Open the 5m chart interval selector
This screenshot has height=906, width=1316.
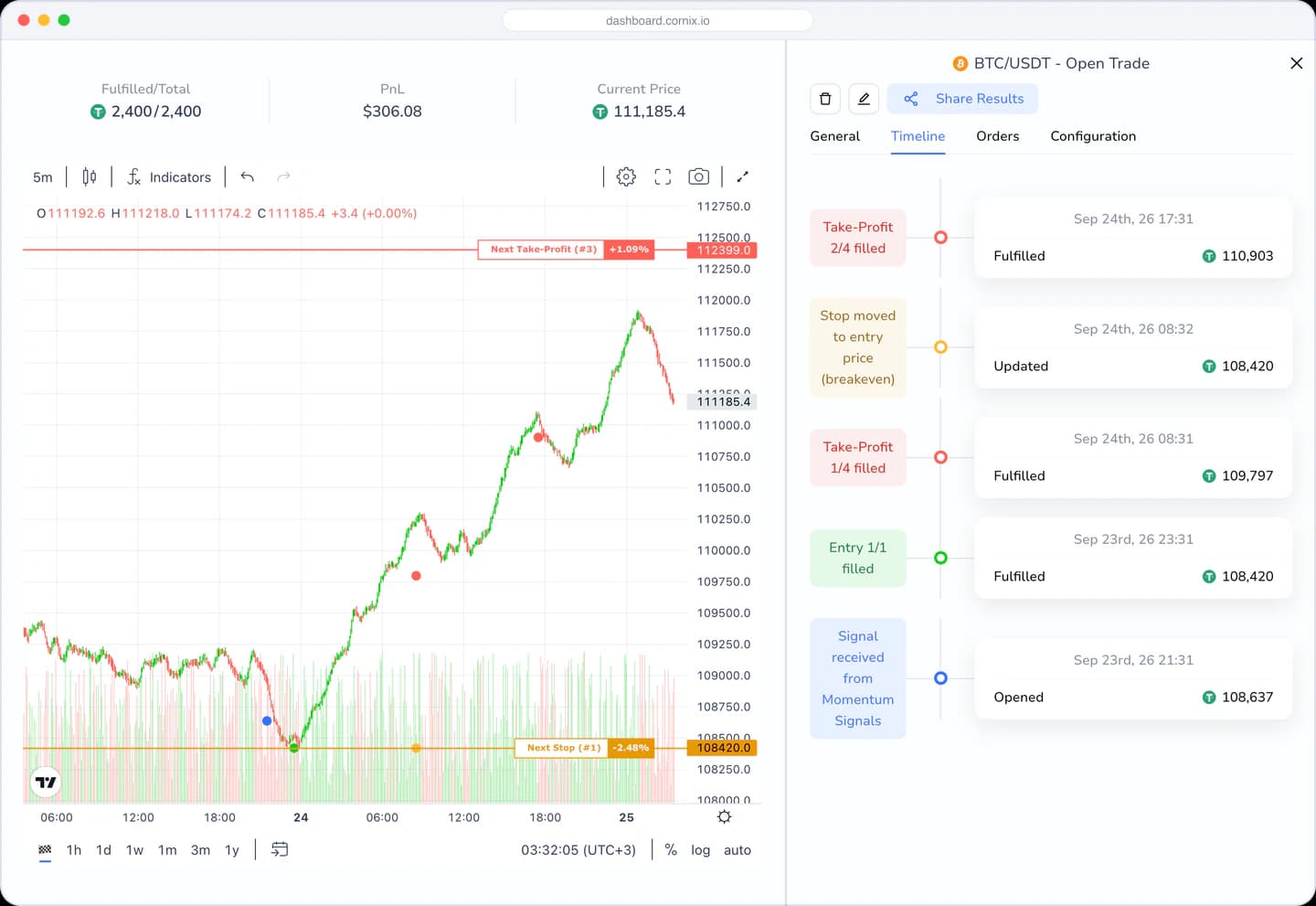43,177
